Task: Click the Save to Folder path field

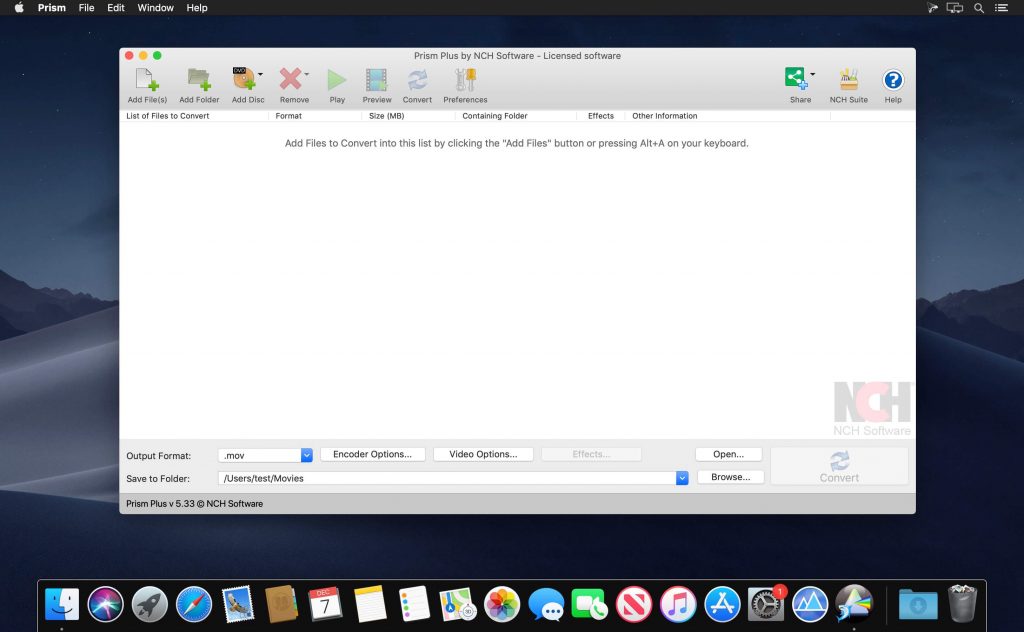Action: [447, 478]
